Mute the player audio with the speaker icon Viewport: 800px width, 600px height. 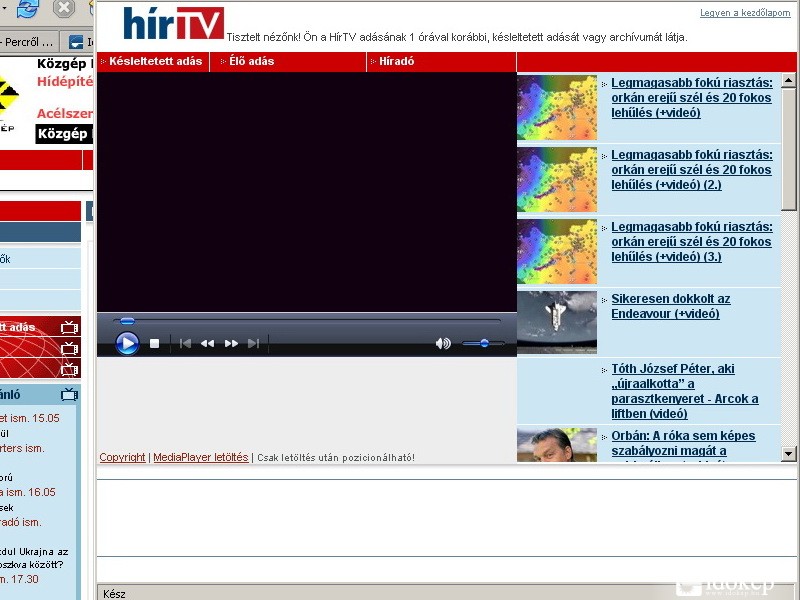(443, 343)
